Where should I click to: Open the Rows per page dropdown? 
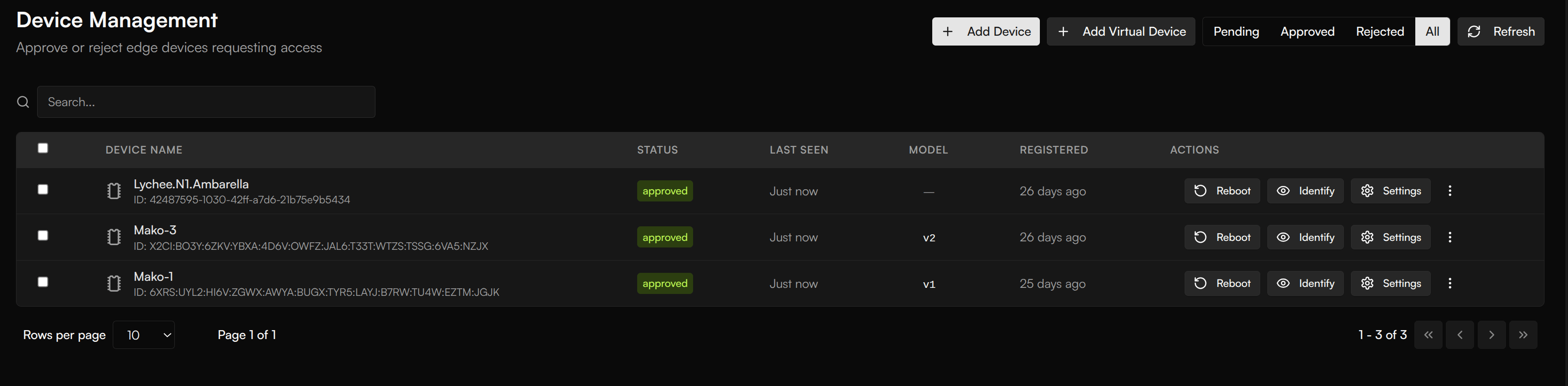[144, 335]
